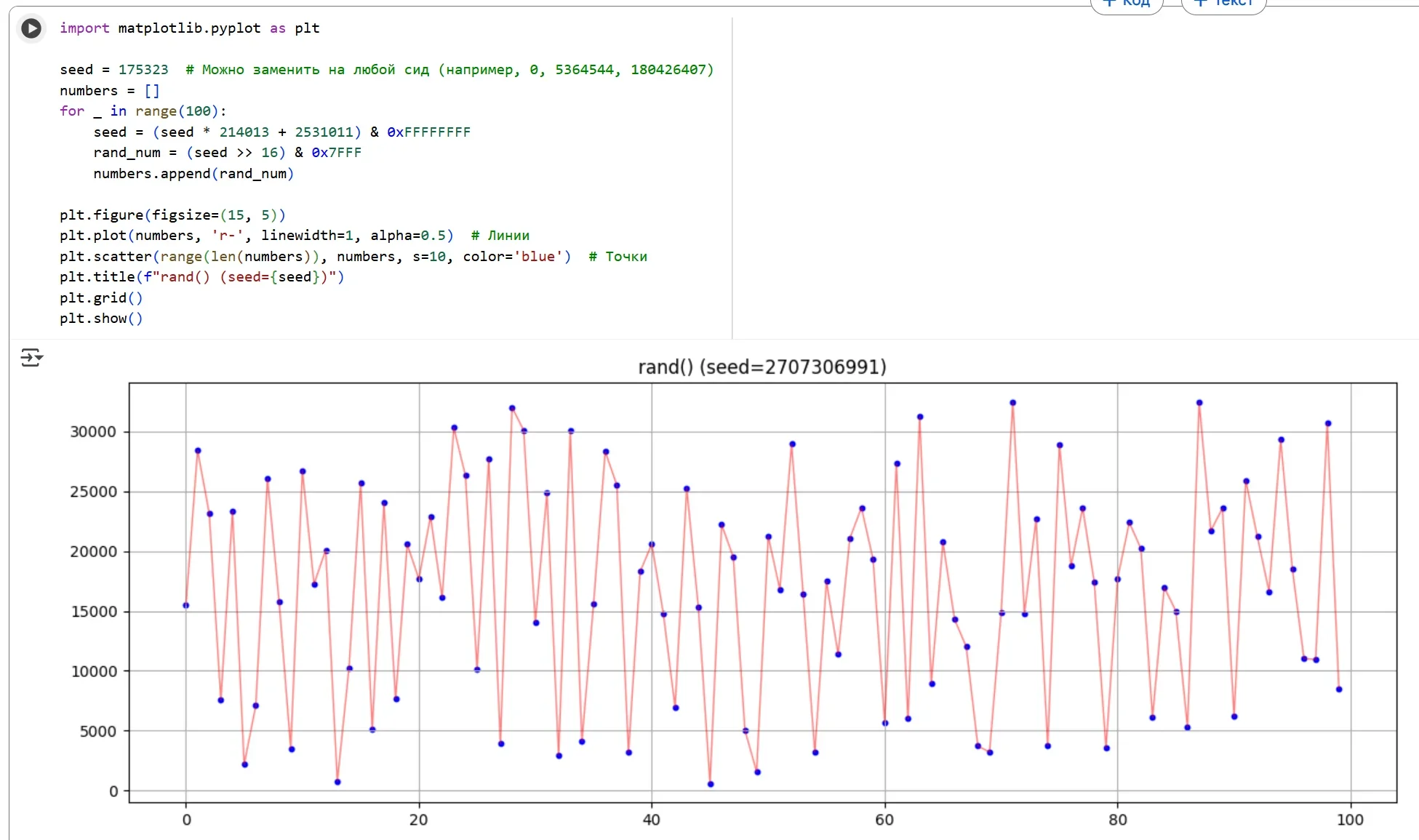This screenshot has height=840, width=1419.
Task: Click the '# Точки' comment in code
Action: pos(618,257)
